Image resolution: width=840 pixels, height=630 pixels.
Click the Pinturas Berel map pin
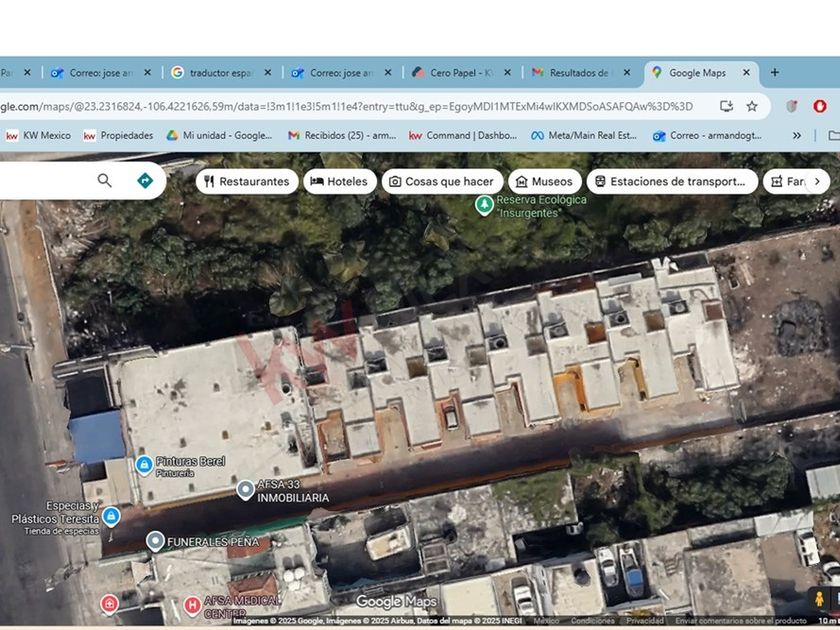(144, 465)
